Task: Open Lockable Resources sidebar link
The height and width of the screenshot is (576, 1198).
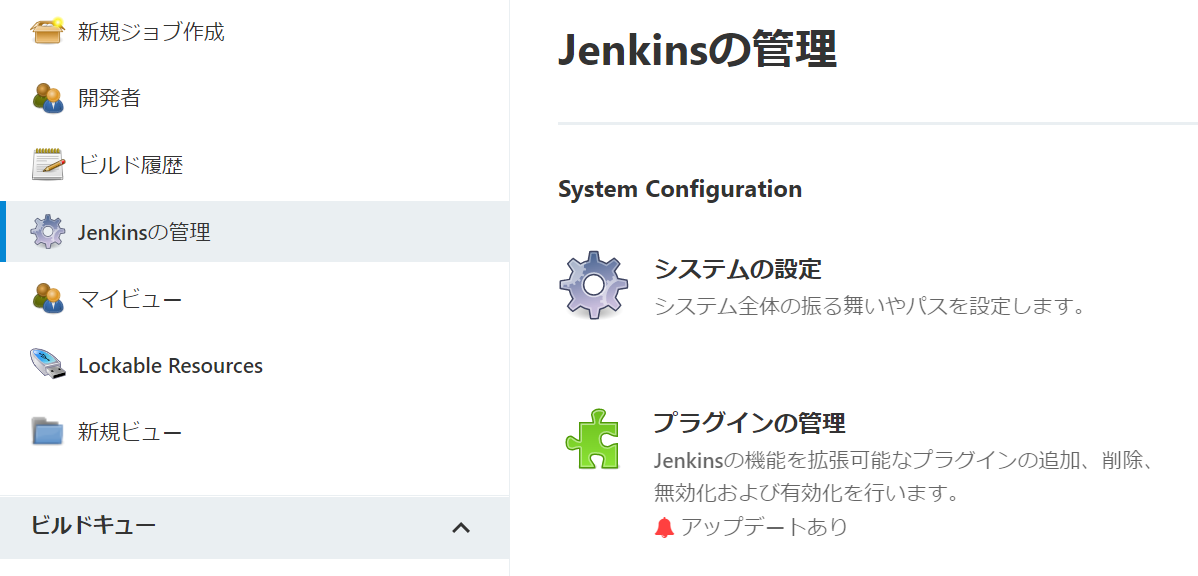Action: pos(170,366)
